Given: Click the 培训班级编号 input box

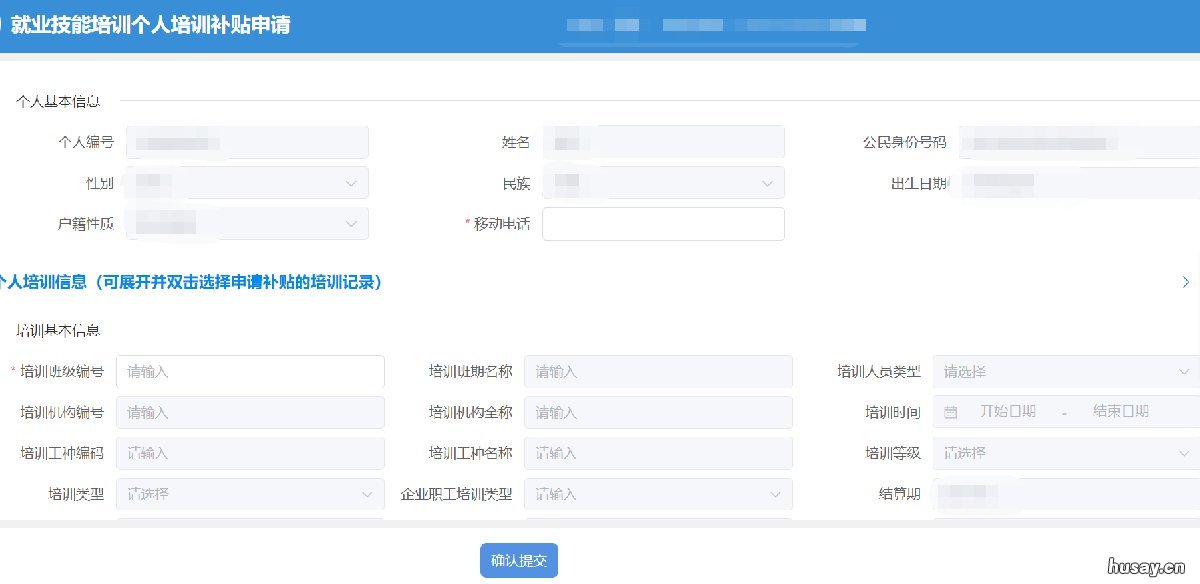Looking at the screenshot, I should coord(250,371).
